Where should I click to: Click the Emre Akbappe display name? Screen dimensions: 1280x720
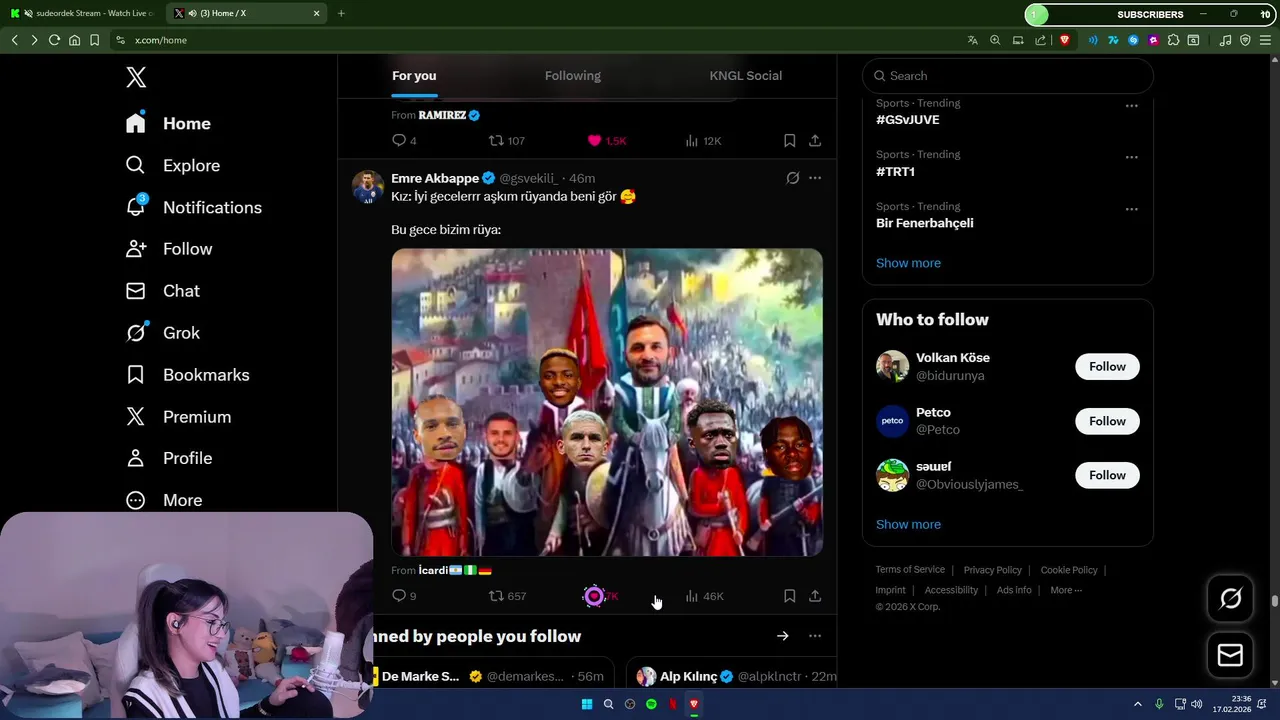435,178
